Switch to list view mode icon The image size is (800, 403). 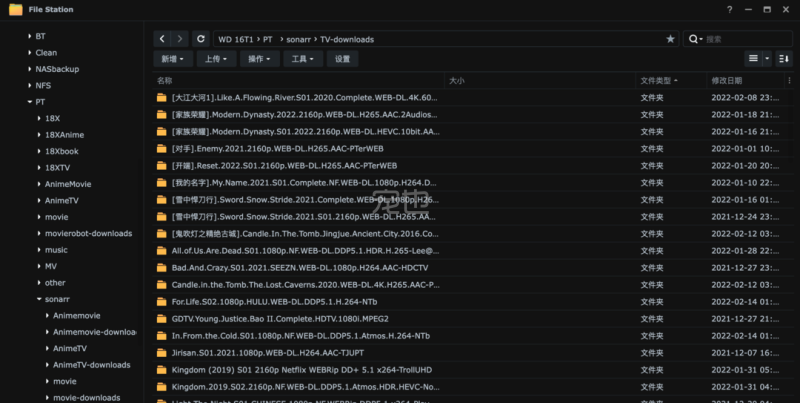point(753,59)
